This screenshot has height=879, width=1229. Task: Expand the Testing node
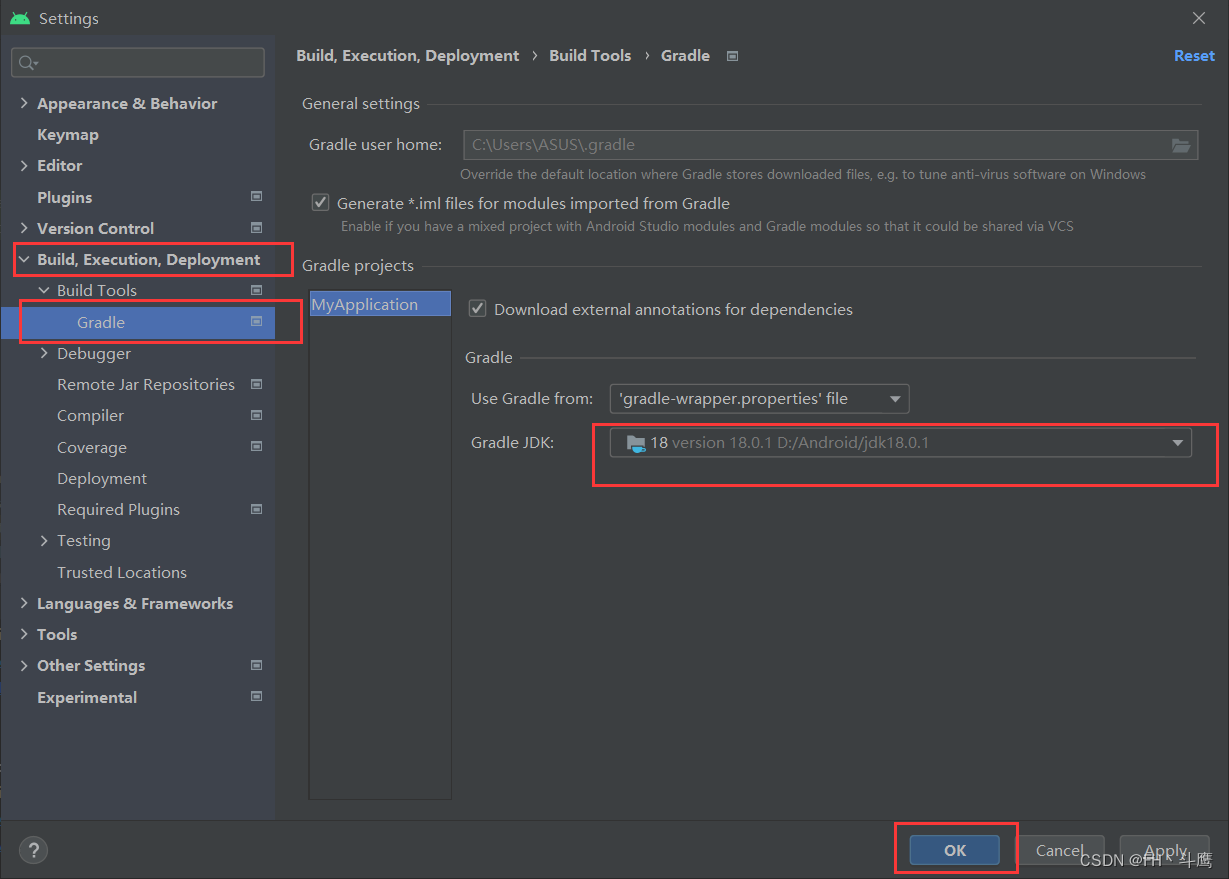pyautogui.click(x=44, y=540)
